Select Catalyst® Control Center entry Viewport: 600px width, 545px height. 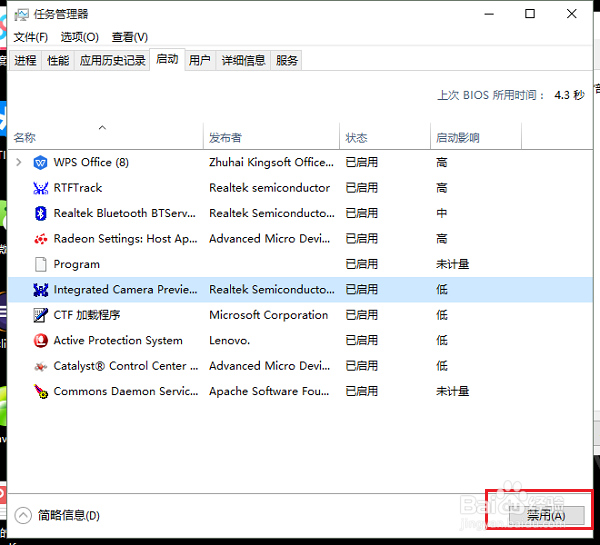(x=126, y=366)
